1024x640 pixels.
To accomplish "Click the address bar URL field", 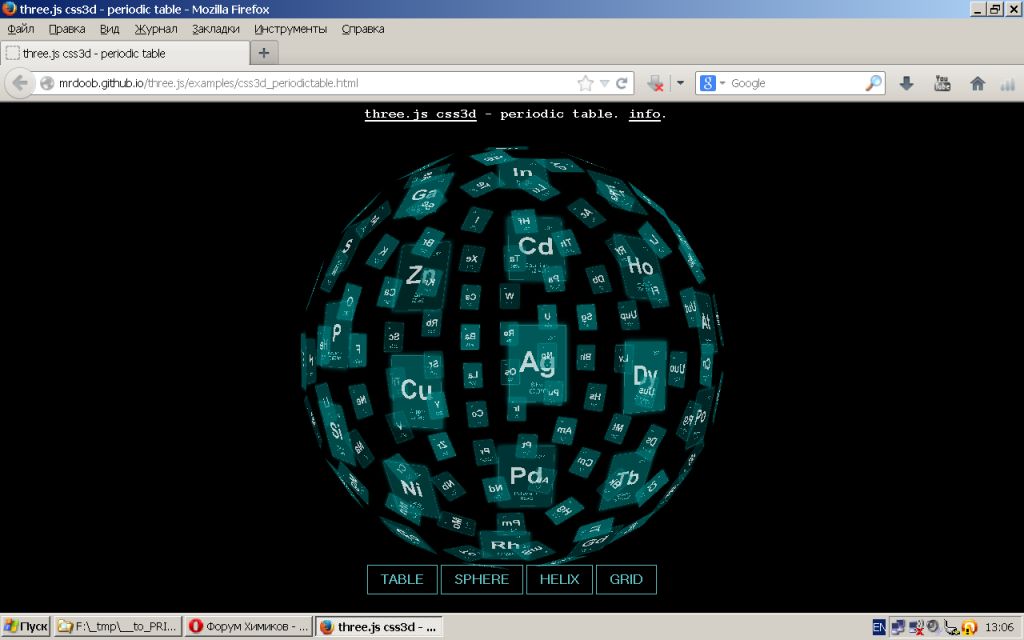I will [x=300, y=83].
